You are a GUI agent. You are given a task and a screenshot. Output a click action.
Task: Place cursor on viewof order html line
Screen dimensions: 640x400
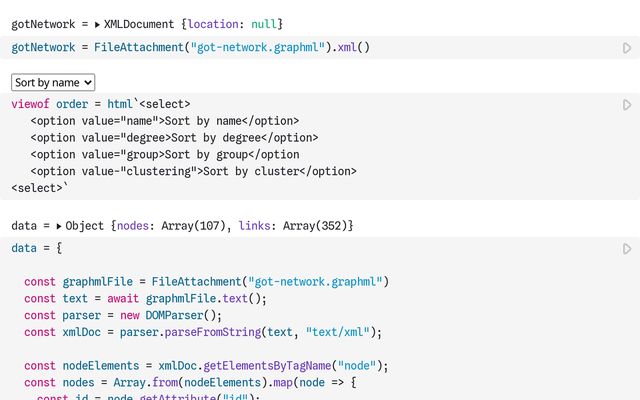click(100, 104)
